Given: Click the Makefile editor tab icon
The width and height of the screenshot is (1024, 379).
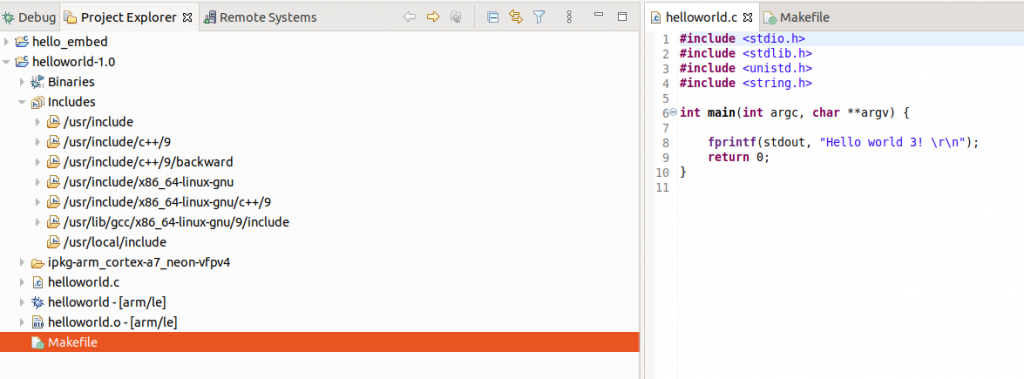Looking at the screenshot, I should 771,18.
